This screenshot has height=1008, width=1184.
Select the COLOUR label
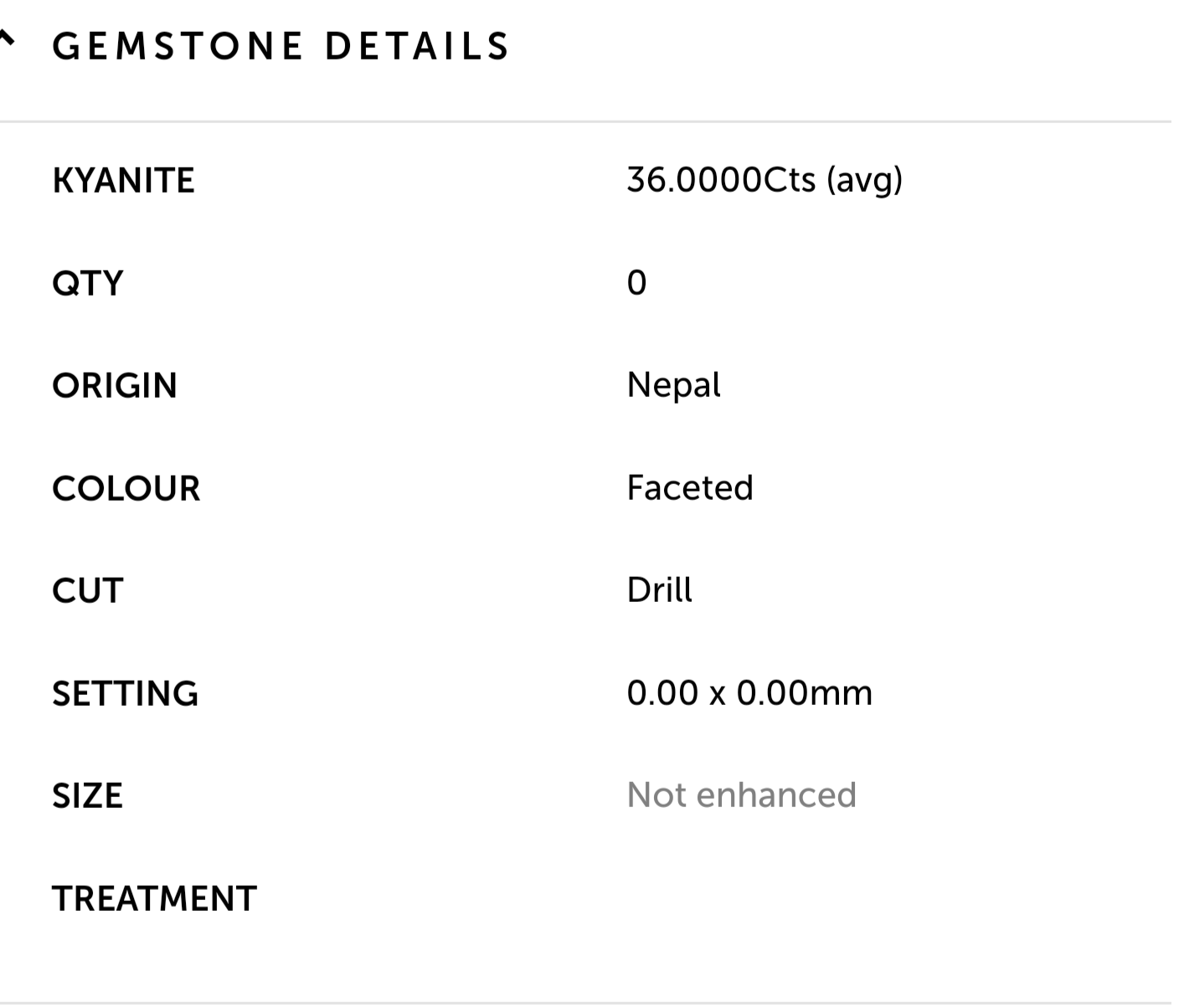tap(126, 489)
